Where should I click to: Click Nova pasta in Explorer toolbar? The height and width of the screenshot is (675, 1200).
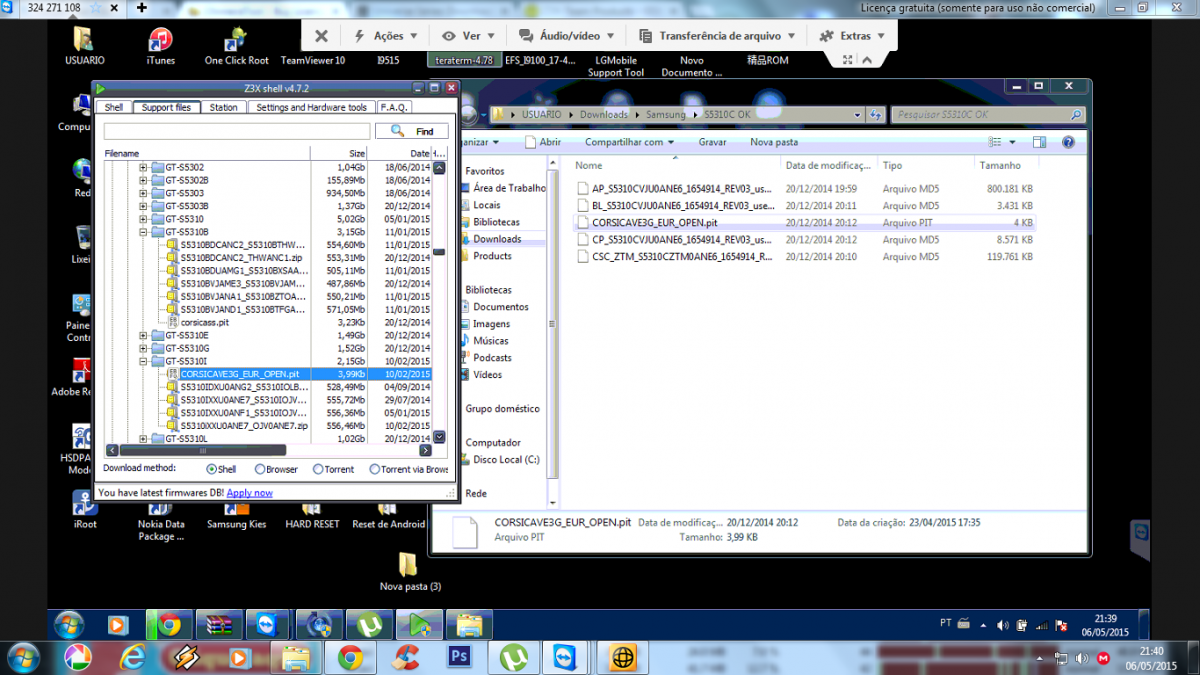[x=774, y=142]
